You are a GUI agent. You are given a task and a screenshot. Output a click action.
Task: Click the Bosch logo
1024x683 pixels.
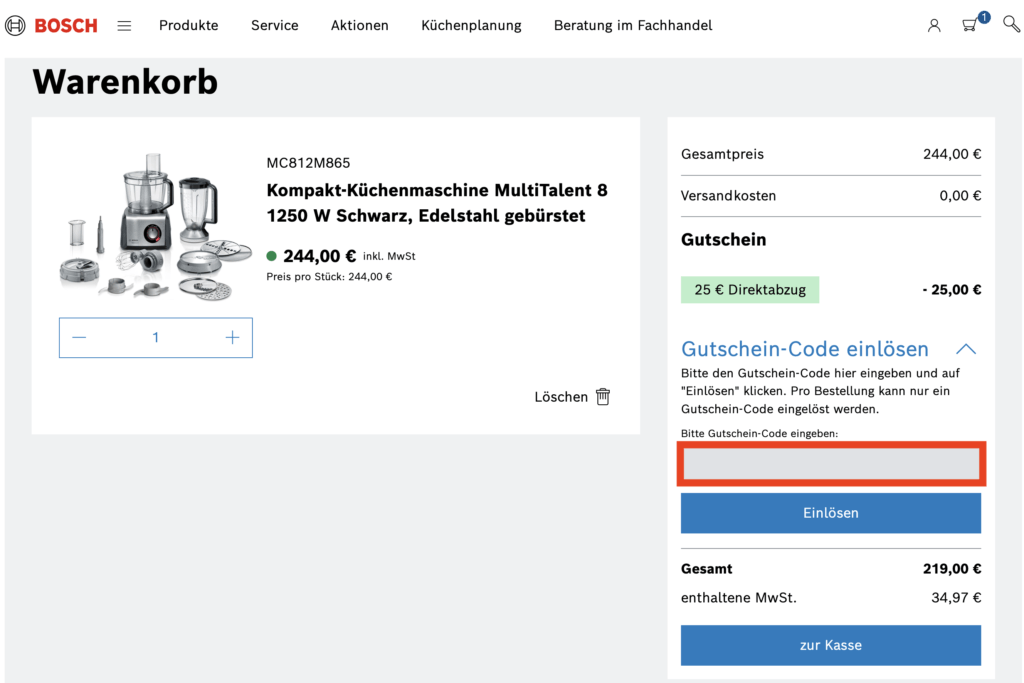pyautogui.click(x=51, y=25)
